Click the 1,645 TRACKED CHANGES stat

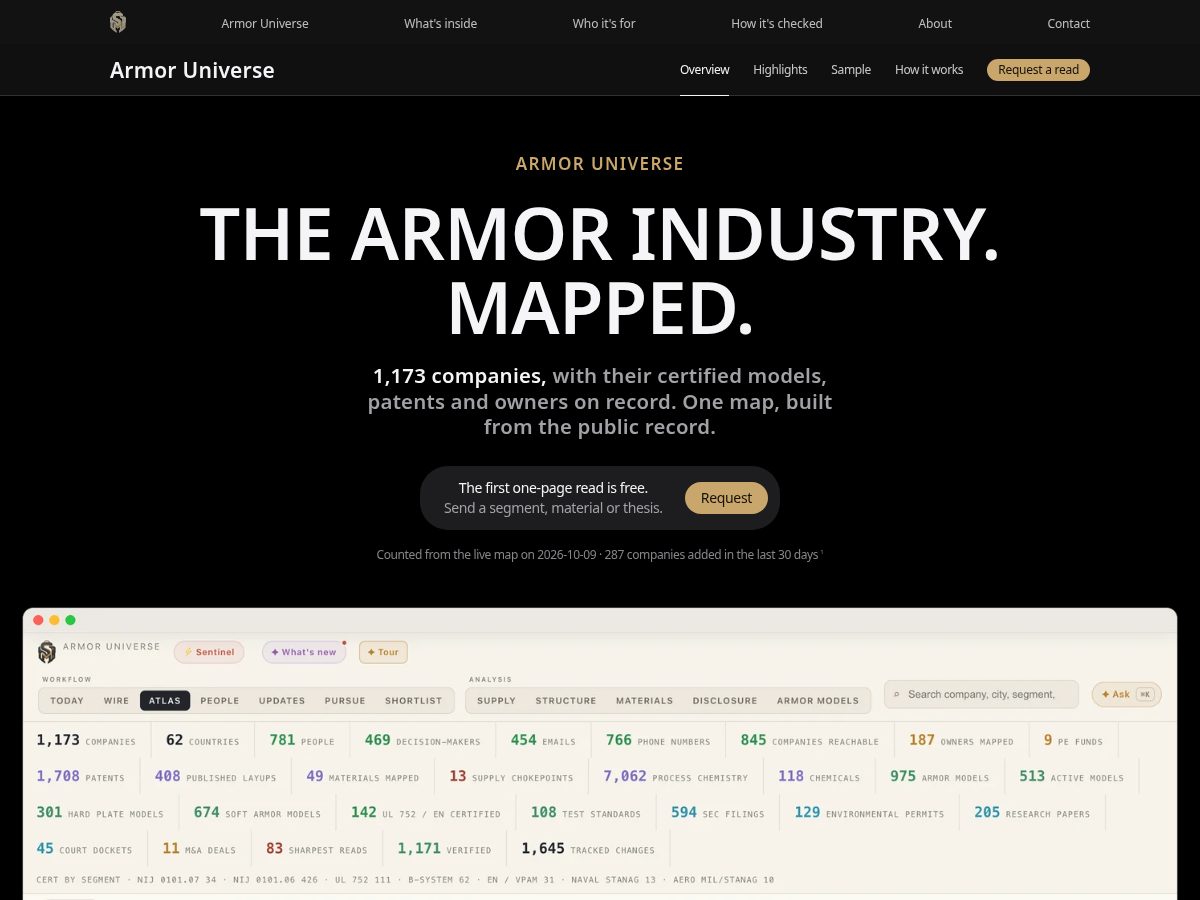[x=588, y=849]
